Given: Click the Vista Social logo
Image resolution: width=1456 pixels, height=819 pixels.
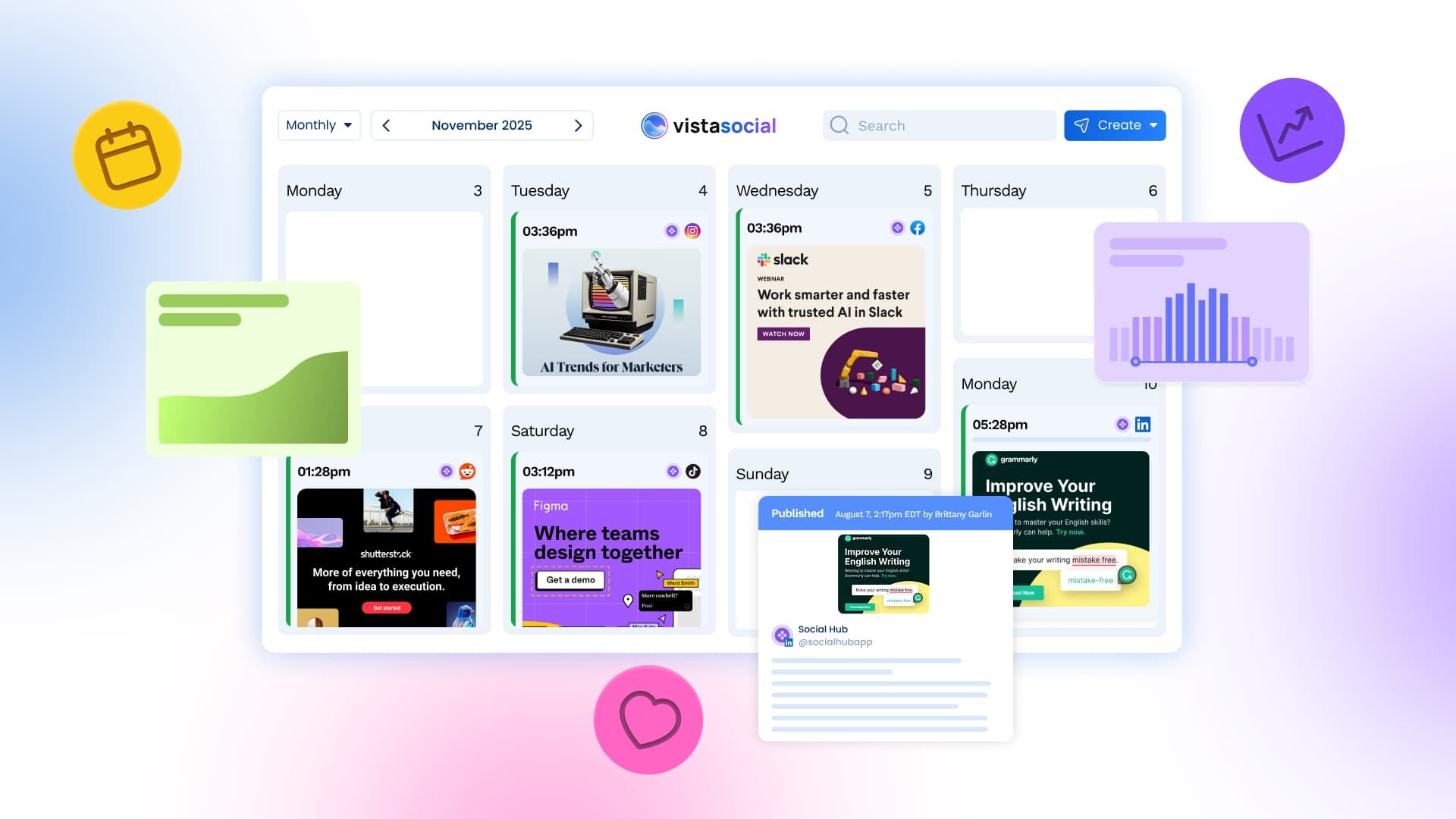Looking at the screenshot, I should (708, 125).
